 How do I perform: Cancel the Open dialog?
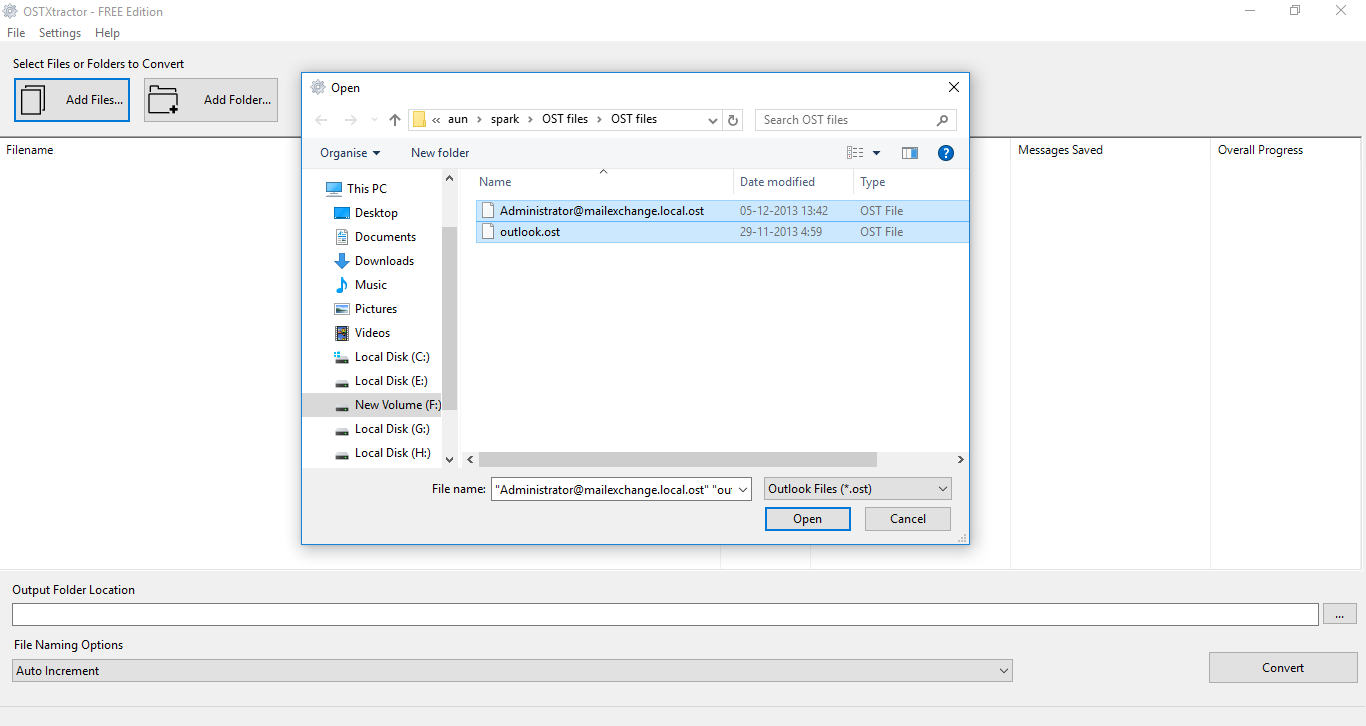(908, 519)
